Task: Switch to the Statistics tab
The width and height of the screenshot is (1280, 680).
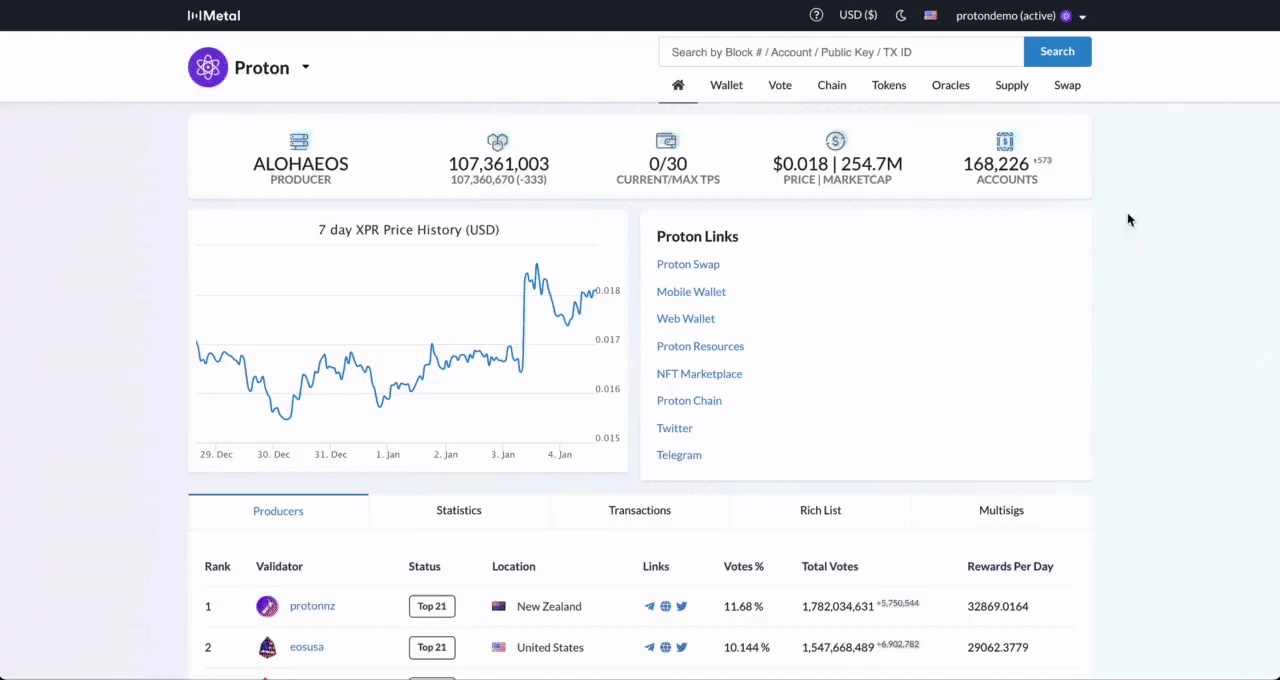Action: (459, 510)
